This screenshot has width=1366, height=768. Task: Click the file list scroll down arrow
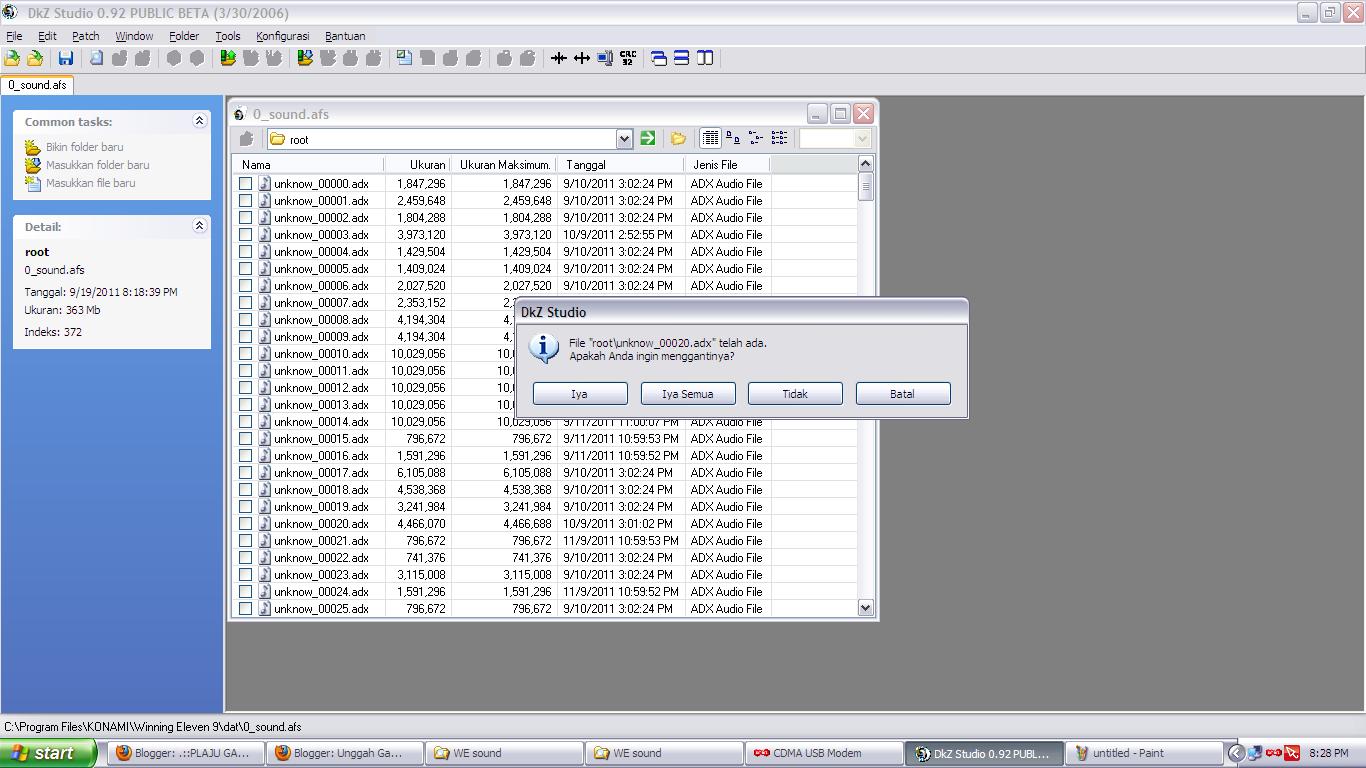[866, 608]
